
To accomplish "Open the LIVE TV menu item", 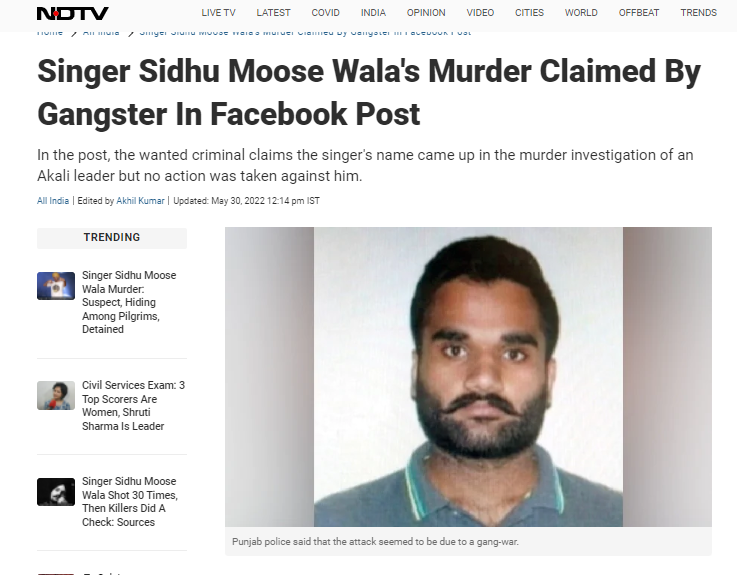I will [218, 13].
